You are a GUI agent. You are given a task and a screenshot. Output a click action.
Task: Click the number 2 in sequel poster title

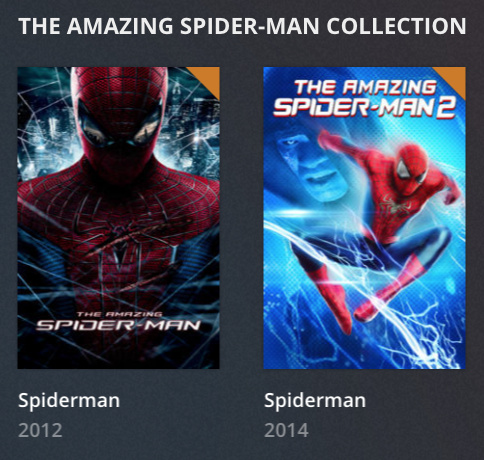tap(446, 107)
